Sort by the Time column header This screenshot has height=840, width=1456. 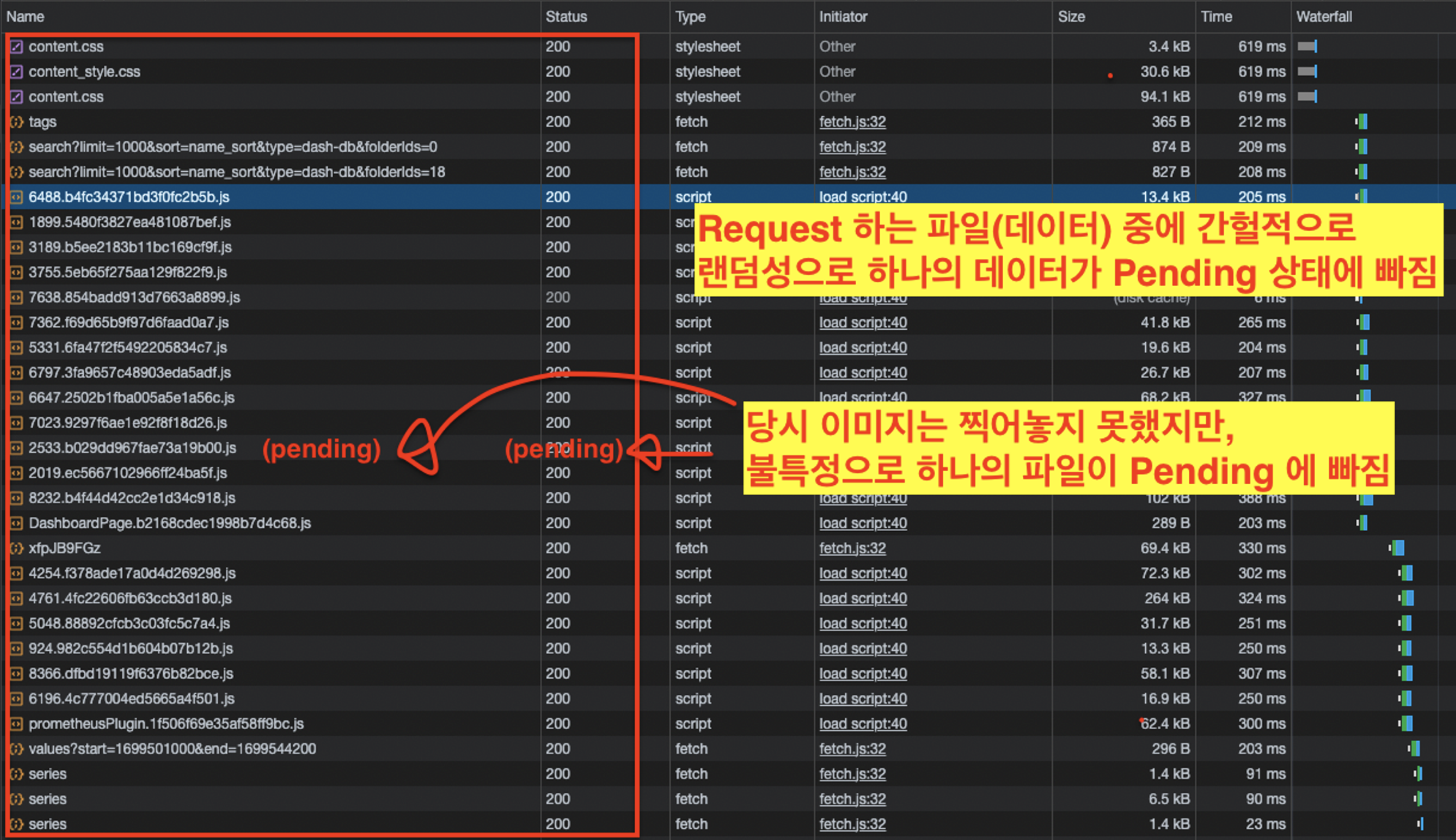click(x=1216, y=17)
